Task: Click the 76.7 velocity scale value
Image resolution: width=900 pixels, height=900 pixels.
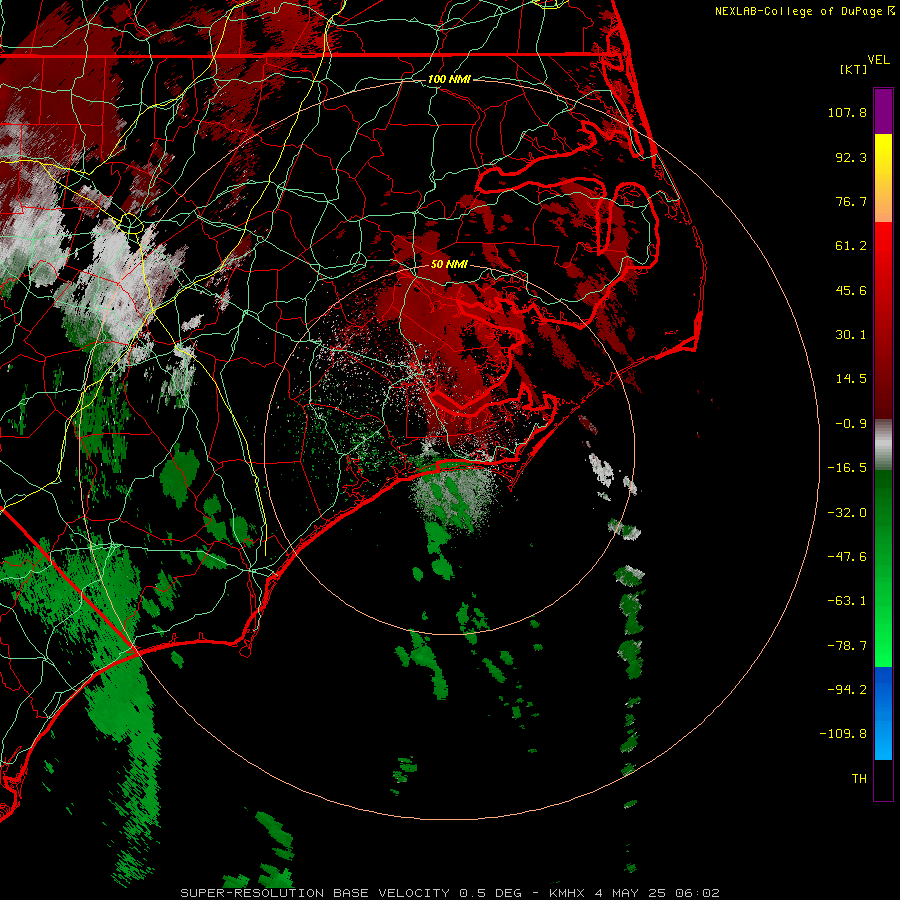Action: click(851, 201)
